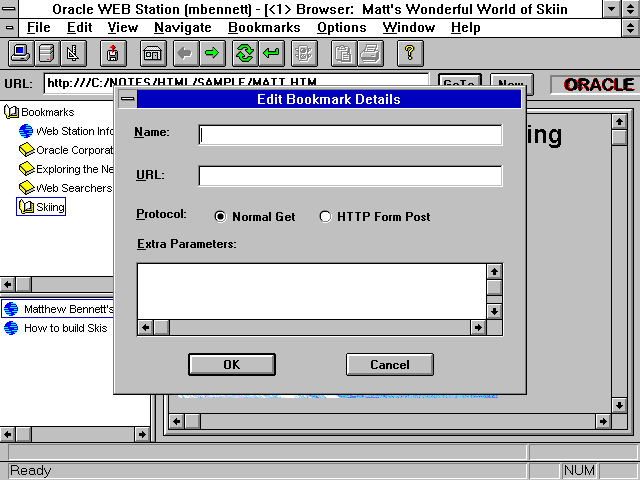The image size is (640, 480).
Task: Click the green reload arrows toolbar icon
Action: [x=245, y=53]
